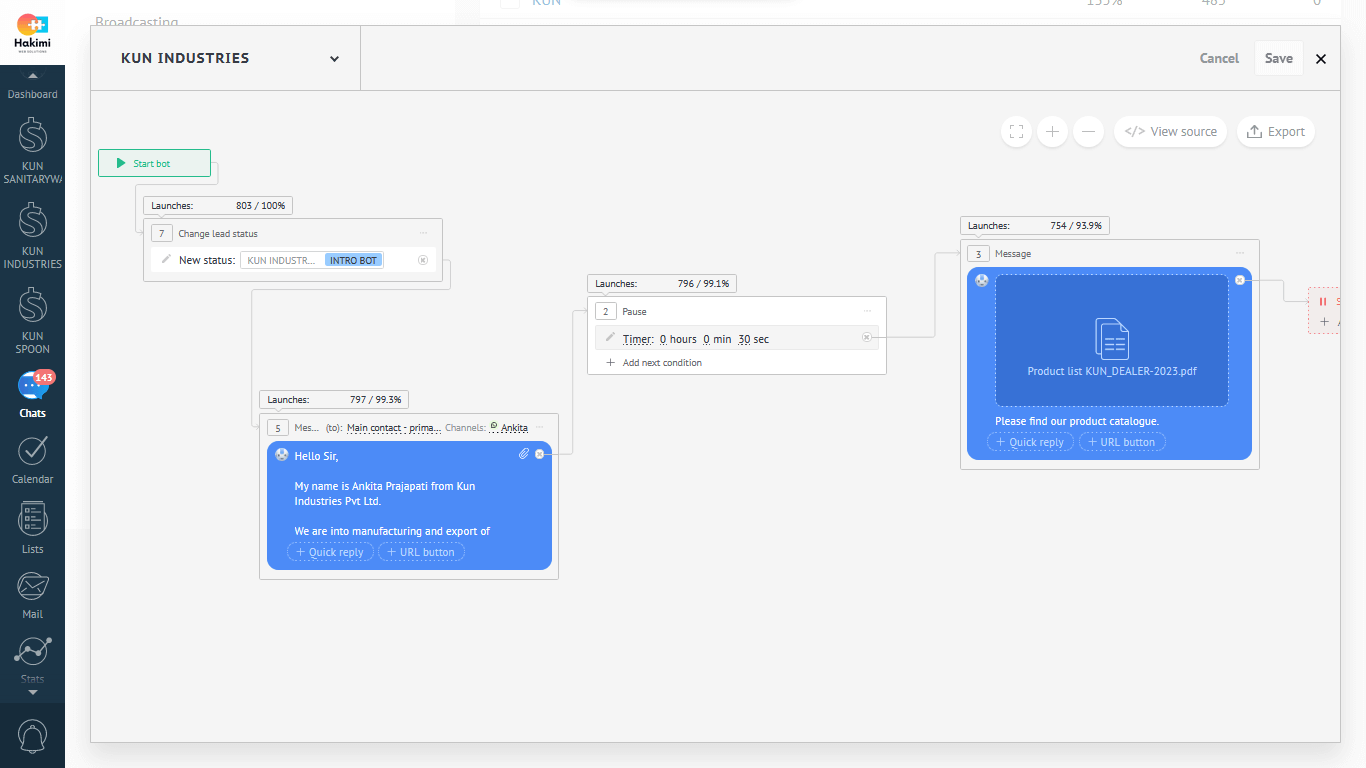Remove the New status INTRO BOT action

coord(423,260)
